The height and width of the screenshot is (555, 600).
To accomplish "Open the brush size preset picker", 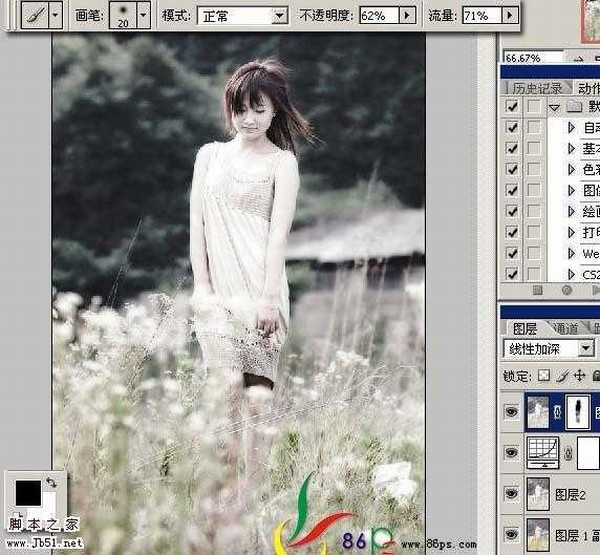I will click(x=144, y=15).
